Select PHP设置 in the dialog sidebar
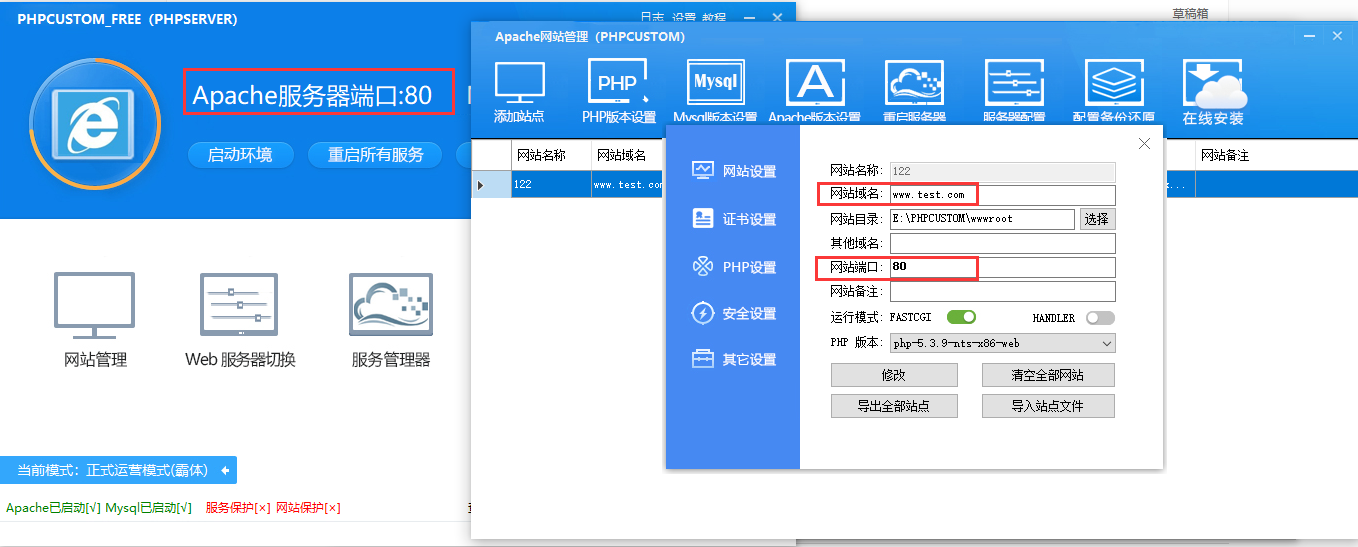Viewport: 1358px width, 547px height. (x=734, y=267)
